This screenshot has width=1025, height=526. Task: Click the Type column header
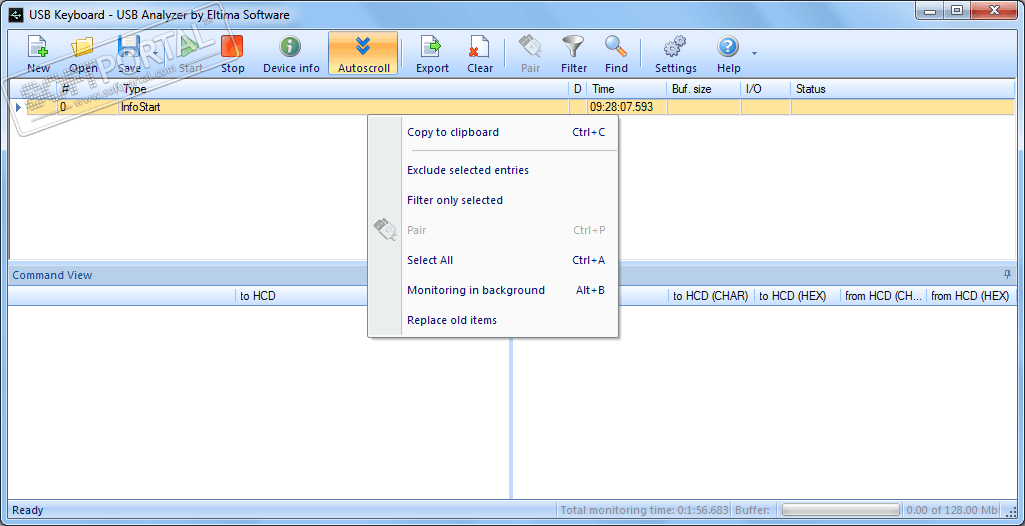pyautogui.click(x=343, y=89)
